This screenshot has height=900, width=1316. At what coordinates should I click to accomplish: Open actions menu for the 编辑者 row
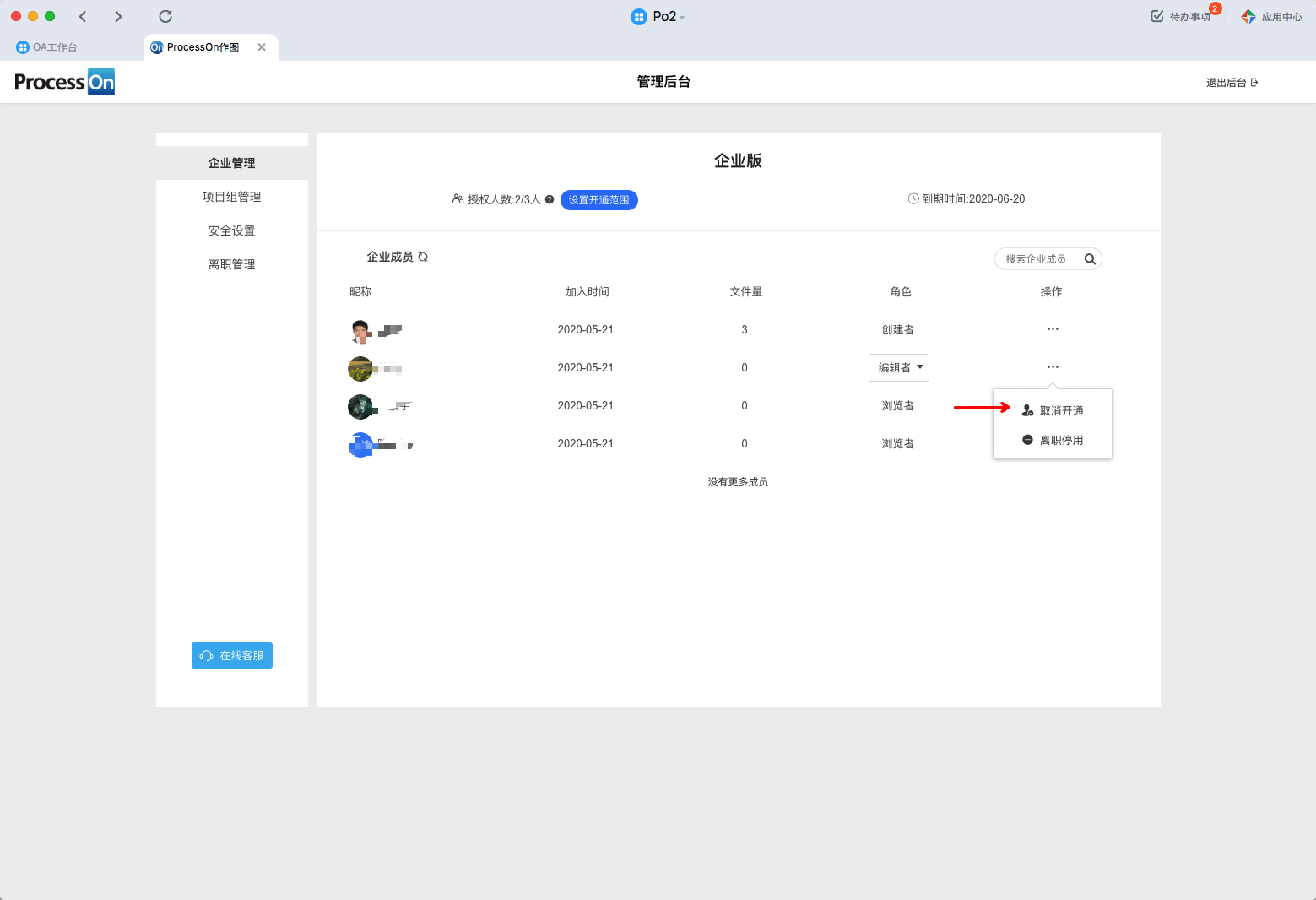(1053, 367)
